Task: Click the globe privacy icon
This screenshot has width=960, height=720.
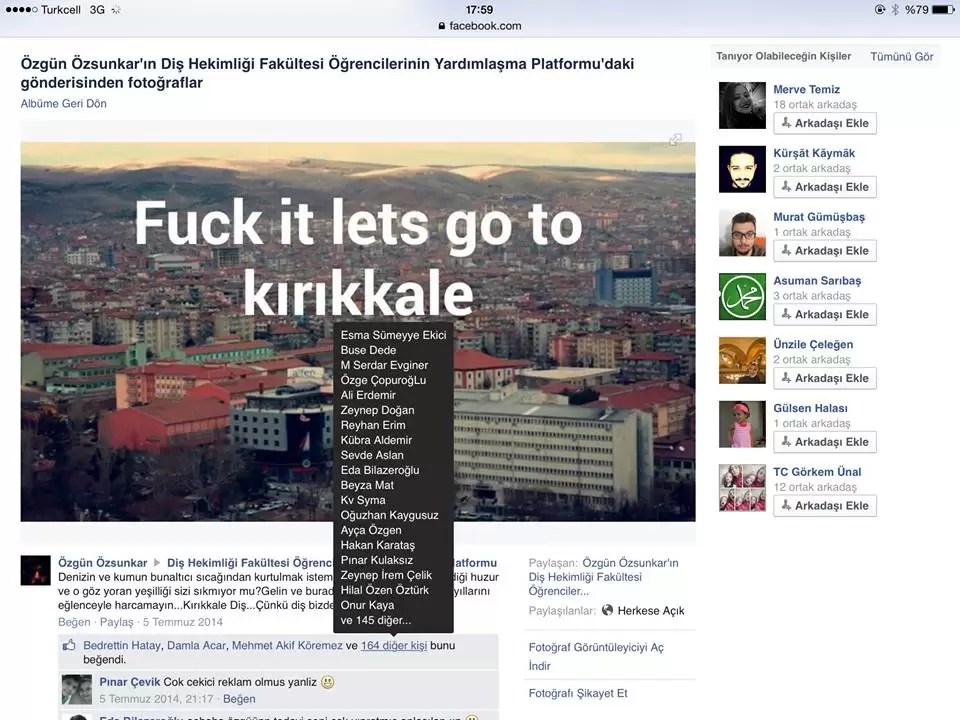Action: 607,610
